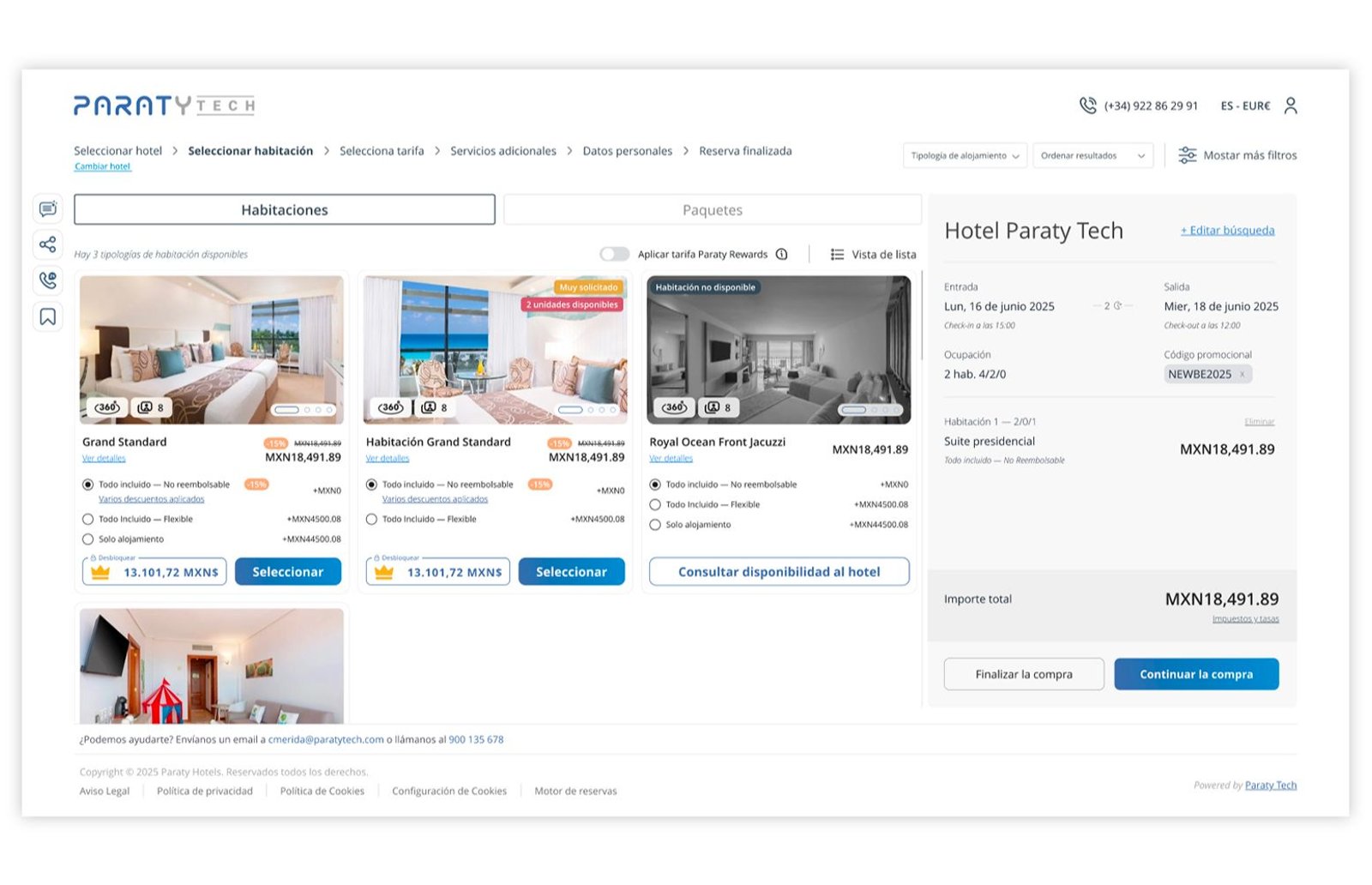Click Cambiar hotel link
The height and width of the screenshot is (885, 1372).
pos(103,166)
